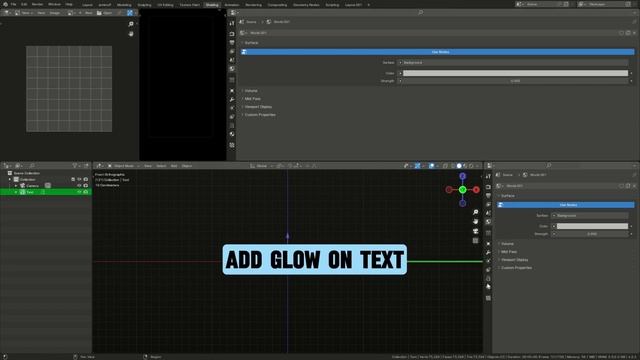The width and height of the screenshot is (640, 360).
Task: Open the Object Mode dropdown in the viewport header
Action: (x=124, y=166)
